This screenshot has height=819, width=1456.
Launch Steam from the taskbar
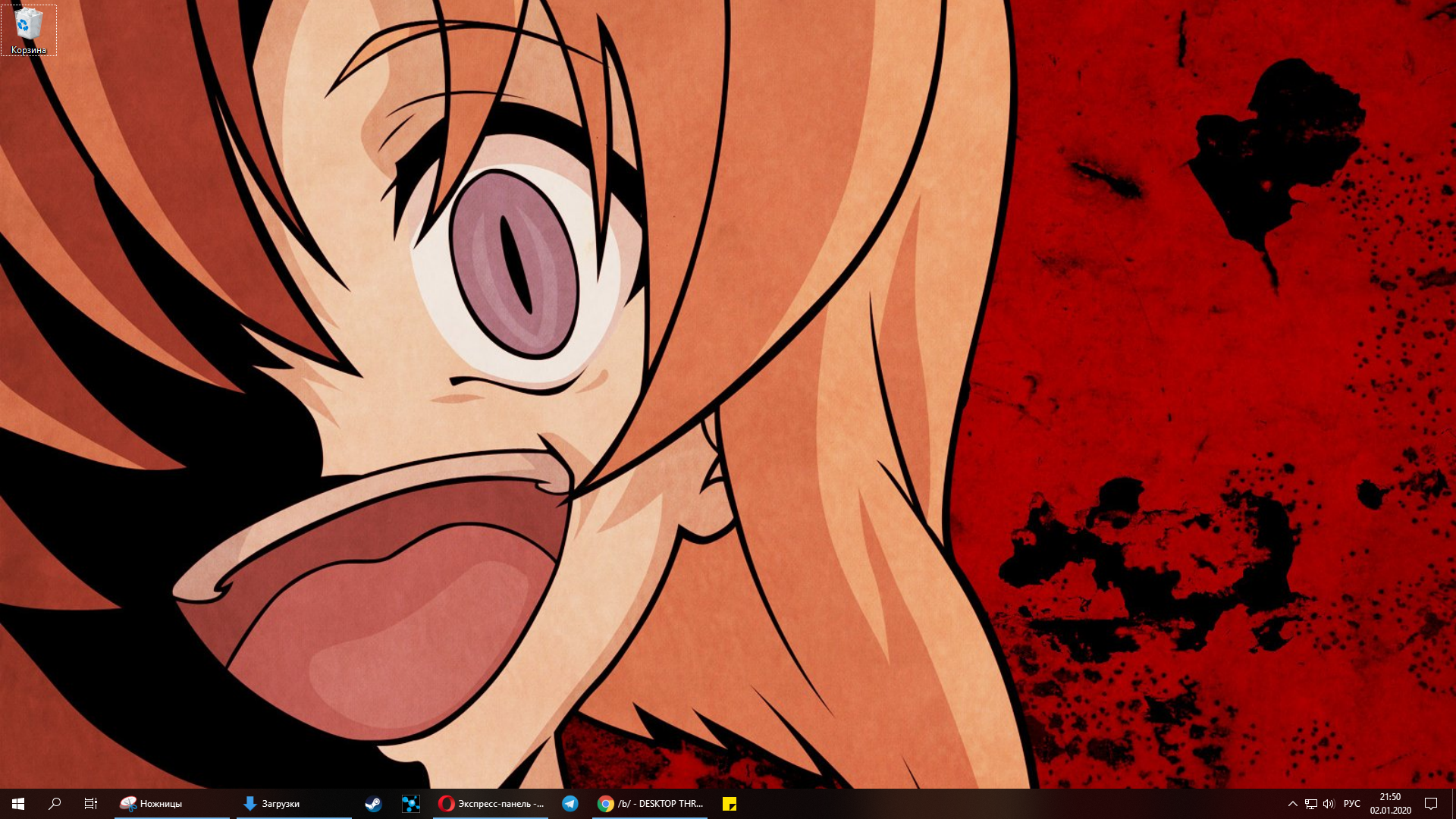373,804
